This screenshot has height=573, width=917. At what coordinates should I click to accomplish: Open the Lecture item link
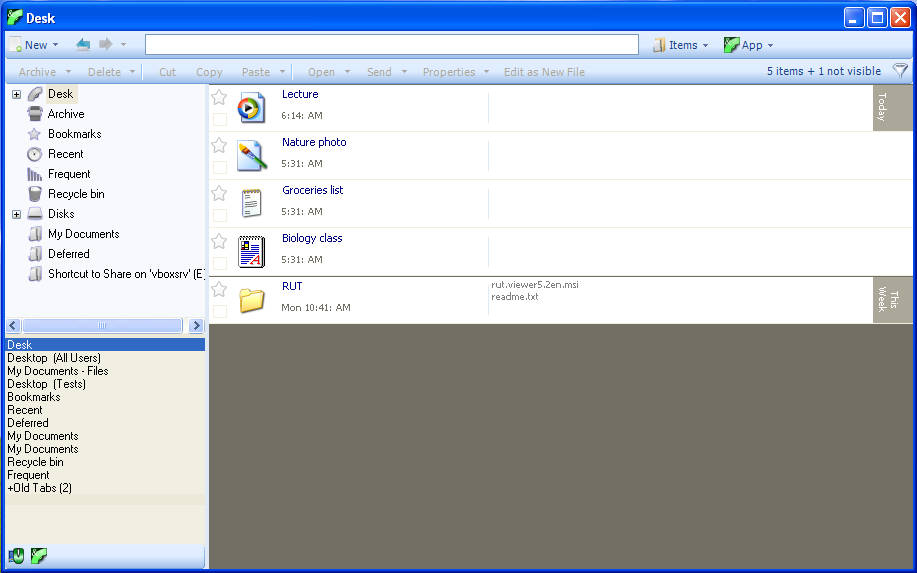point(300,94)
